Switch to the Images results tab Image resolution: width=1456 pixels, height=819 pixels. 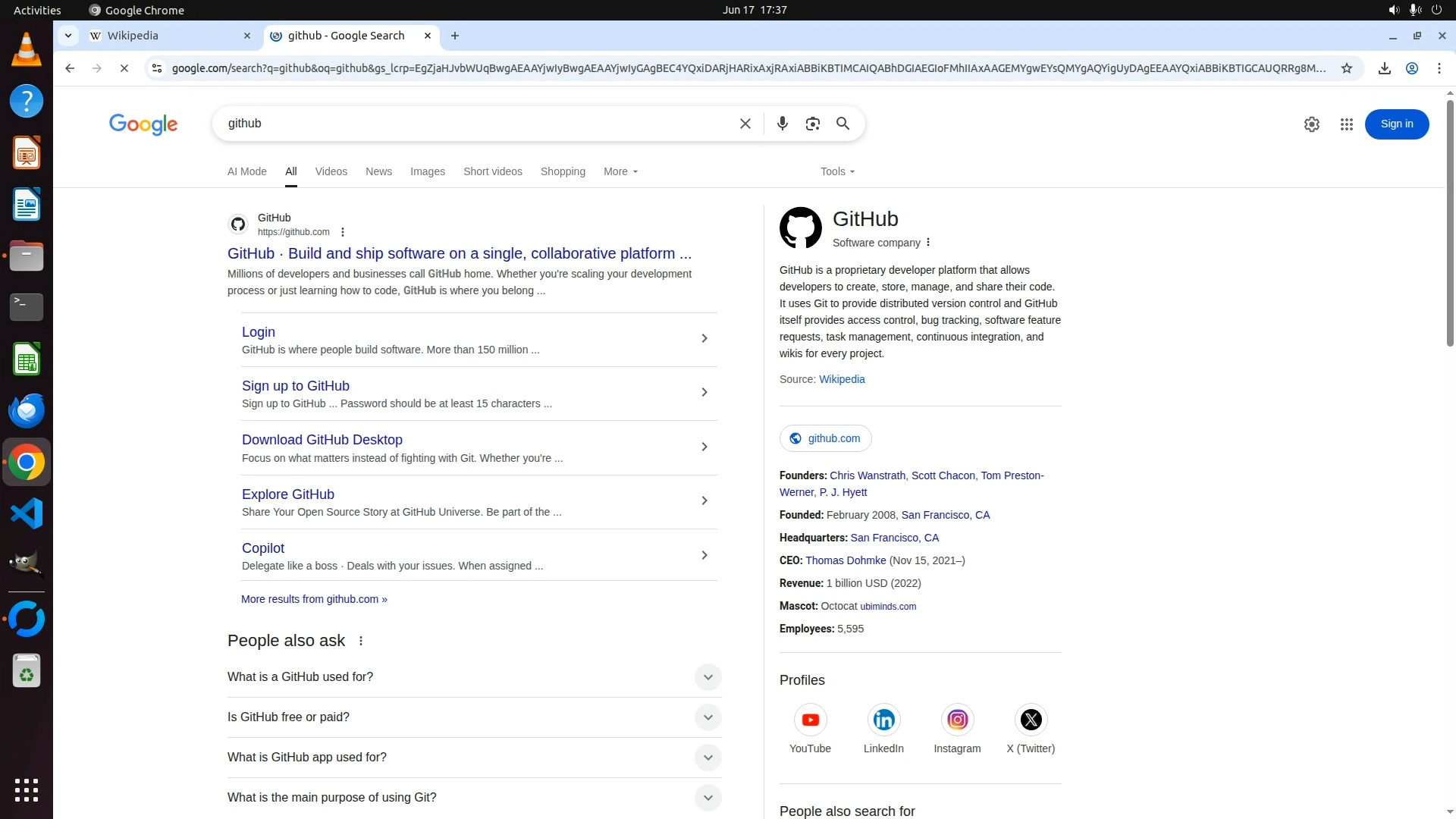(427, 171)
